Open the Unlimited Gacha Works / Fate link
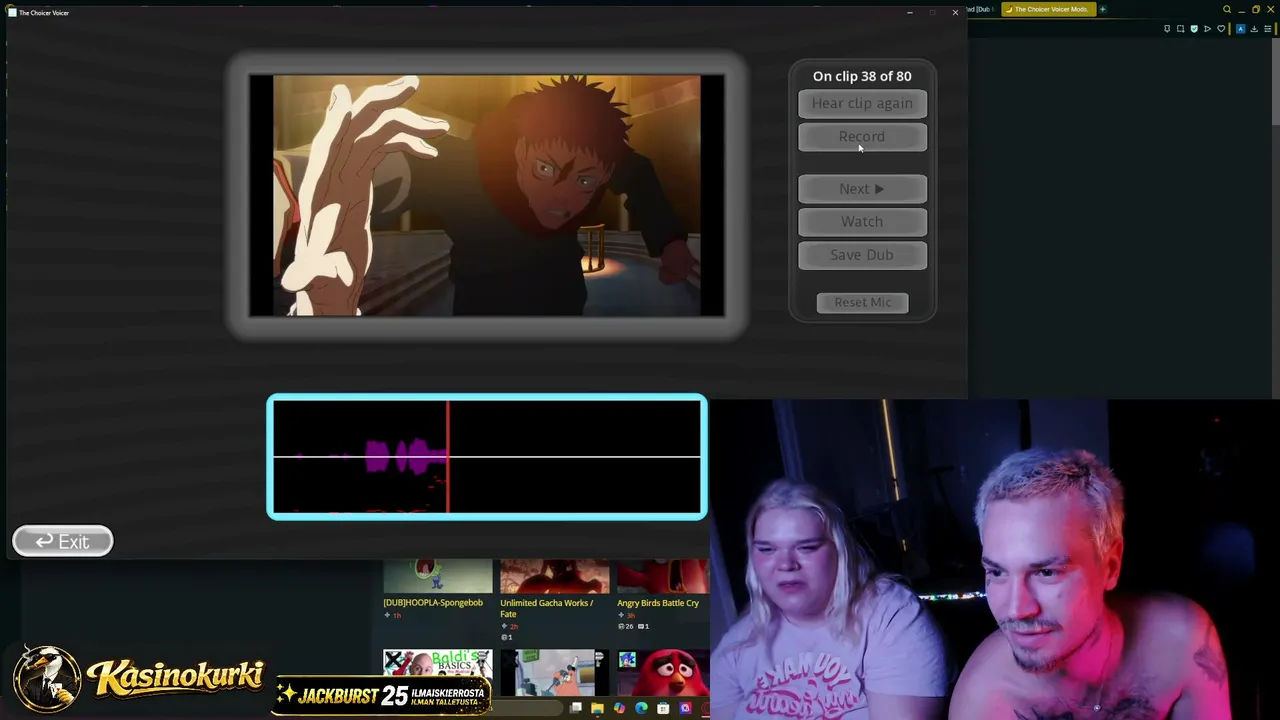The image size is (1280, 720). pos(546,608)
